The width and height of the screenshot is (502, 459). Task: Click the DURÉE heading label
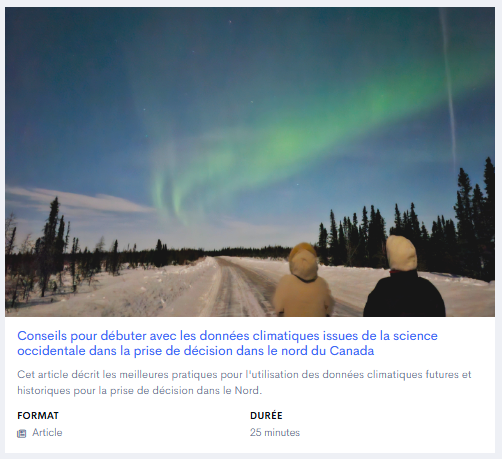[266, 415]
